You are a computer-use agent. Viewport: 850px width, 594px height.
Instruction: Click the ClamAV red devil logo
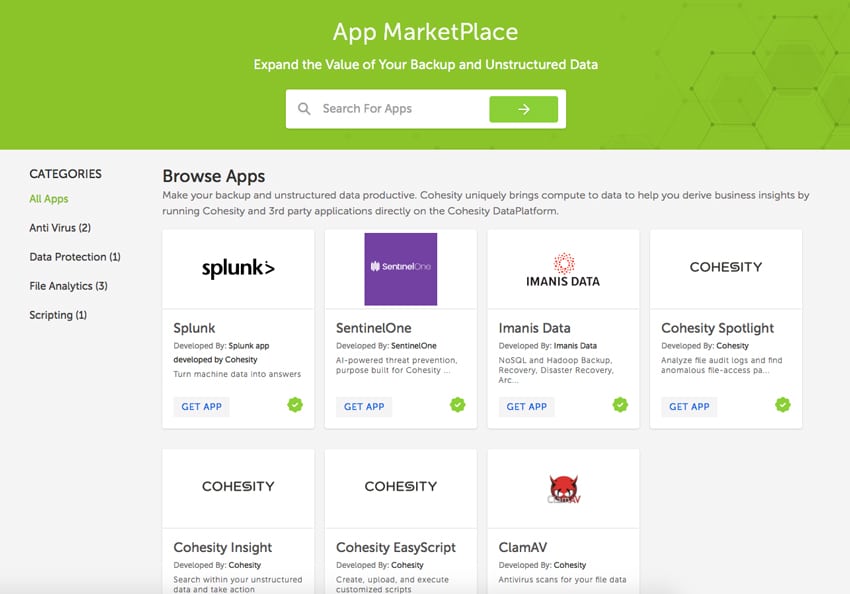[563, 489]
